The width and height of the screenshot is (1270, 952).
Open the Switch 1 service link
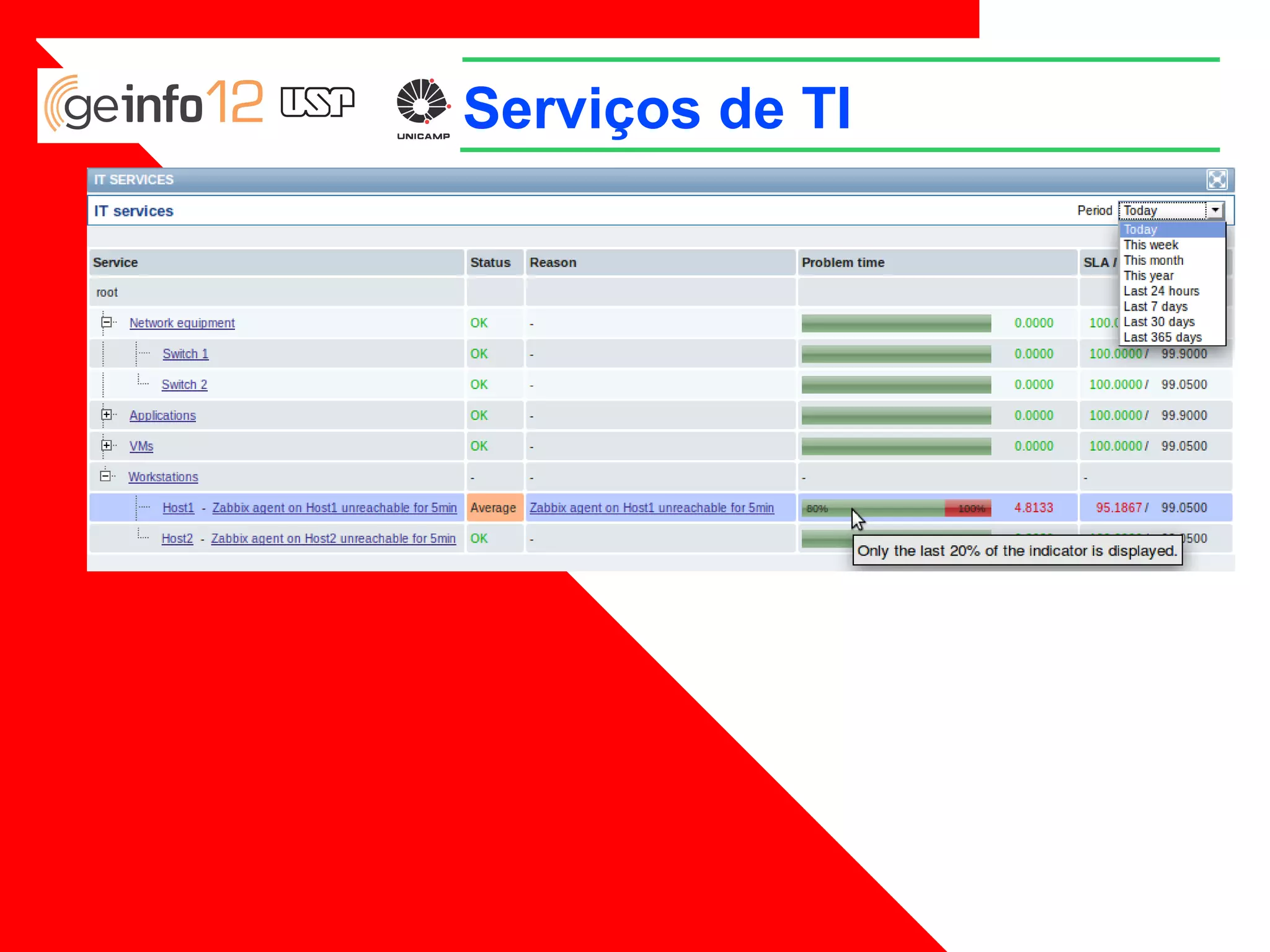point(185,354)
